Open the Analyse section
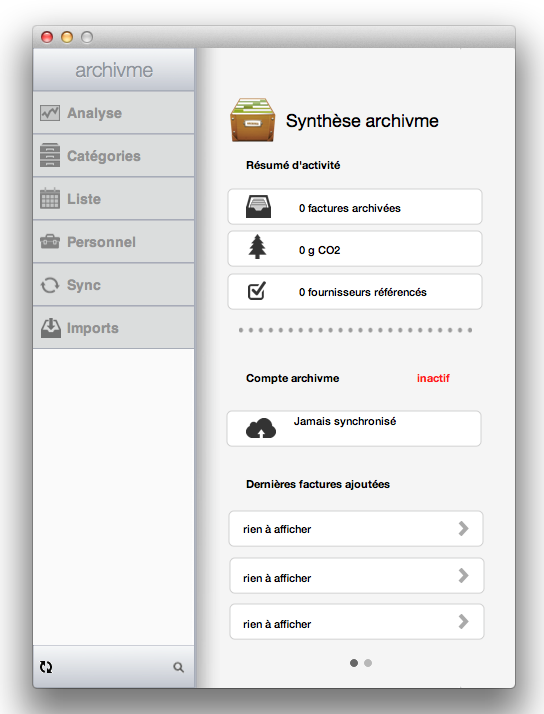Screen dimensions: 544x714 [x=113, y=112]
